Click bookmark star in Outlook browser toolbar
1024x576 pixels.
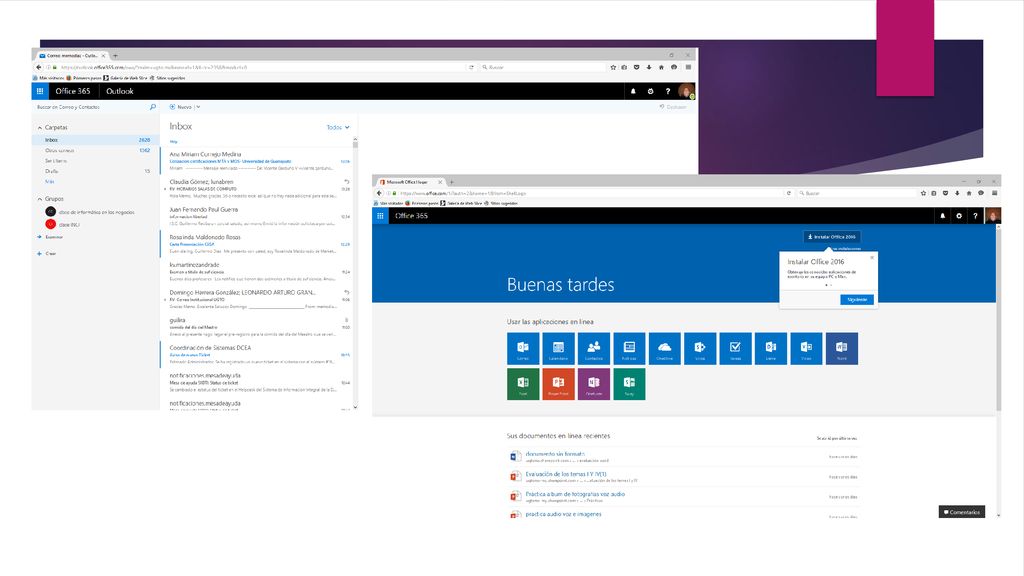pos(613,67)
